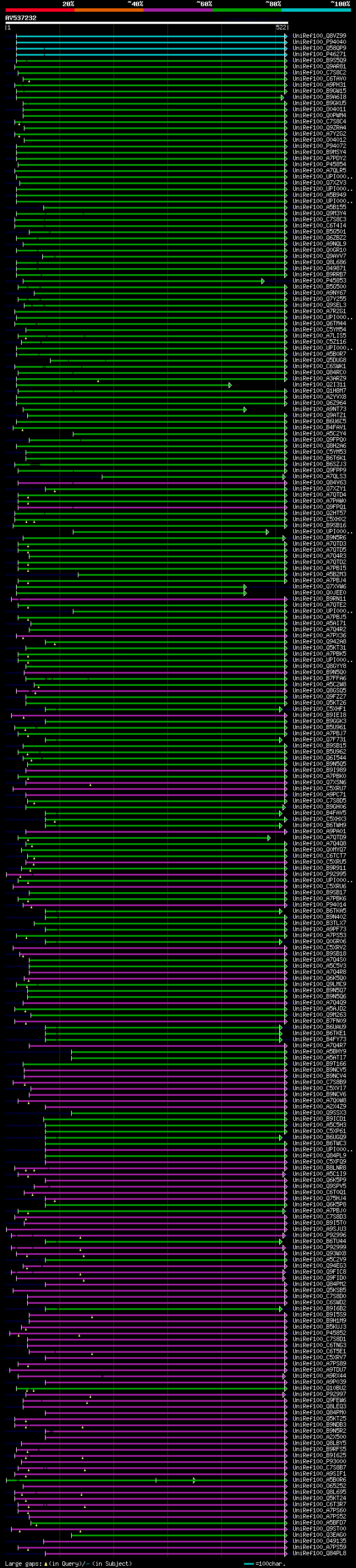This screenshot has width=356, height=1568.
Task: Select the query name AV537232
Action: pos(21,18)
